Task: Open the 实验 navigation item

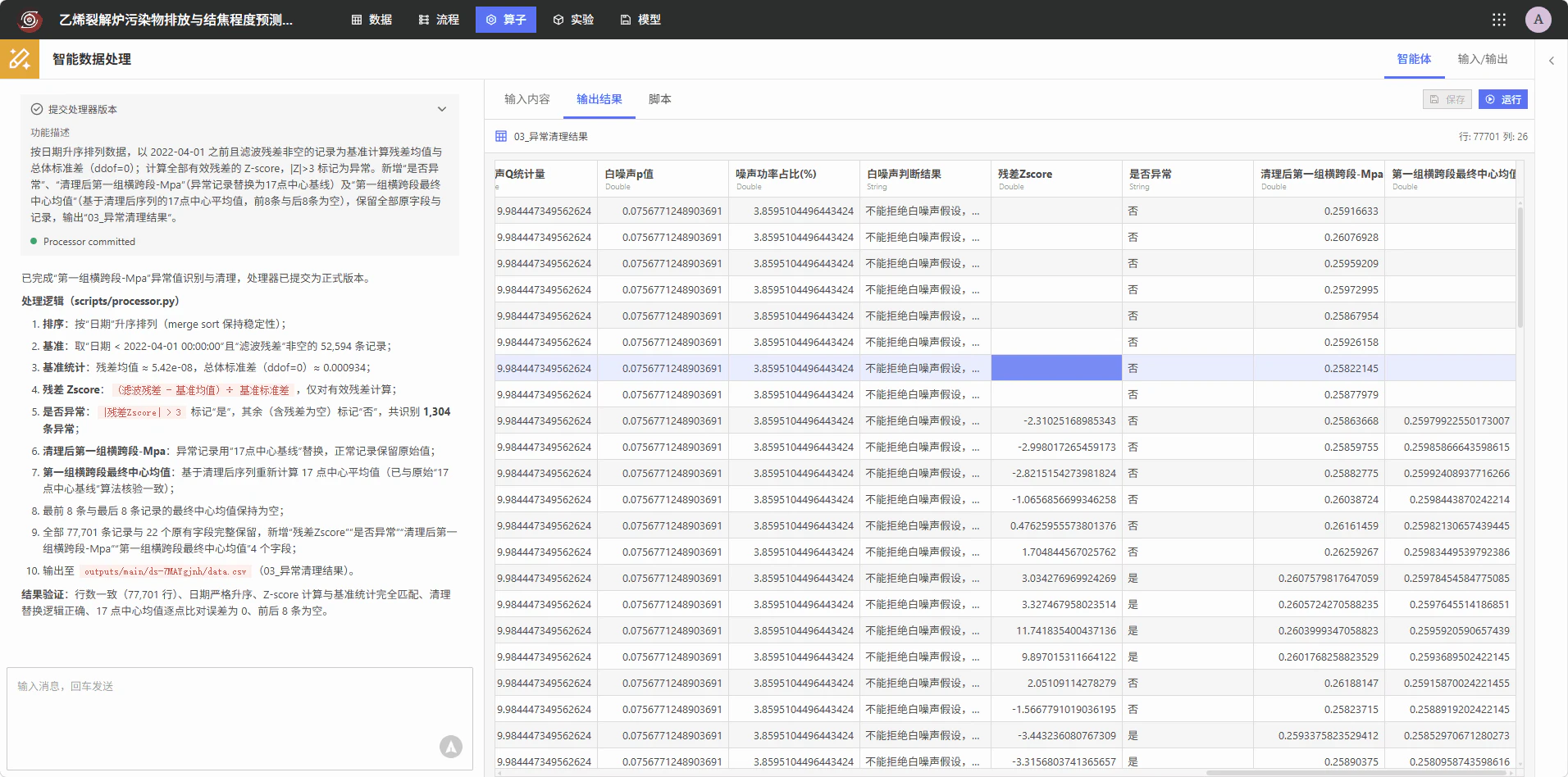Action: coord(573,20)
